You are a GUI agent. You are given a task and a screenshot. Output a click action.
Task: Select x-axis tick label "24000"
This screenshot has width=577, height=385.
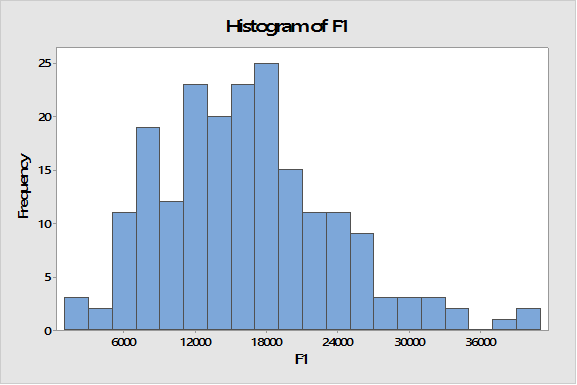338,342
